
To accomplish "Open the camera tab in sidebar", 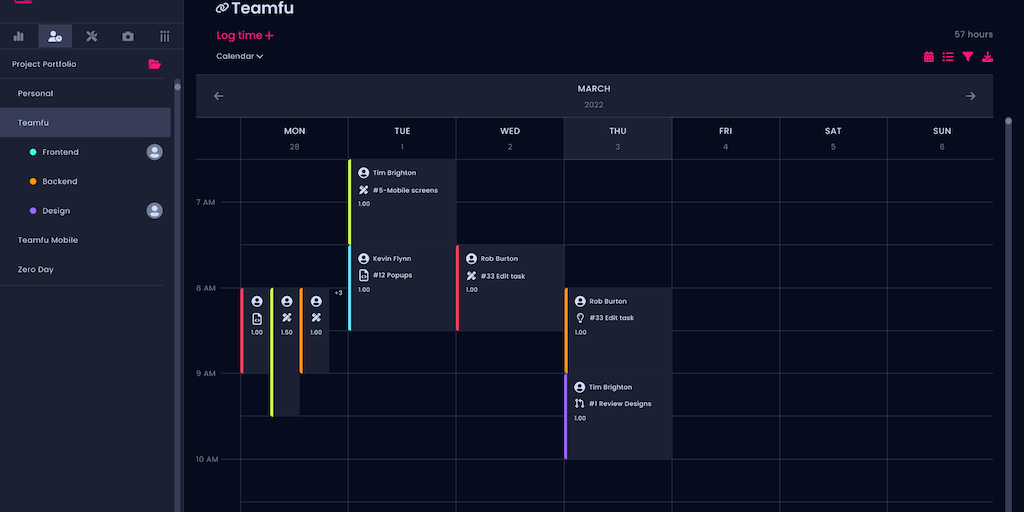I will click(x=128, y=37).
